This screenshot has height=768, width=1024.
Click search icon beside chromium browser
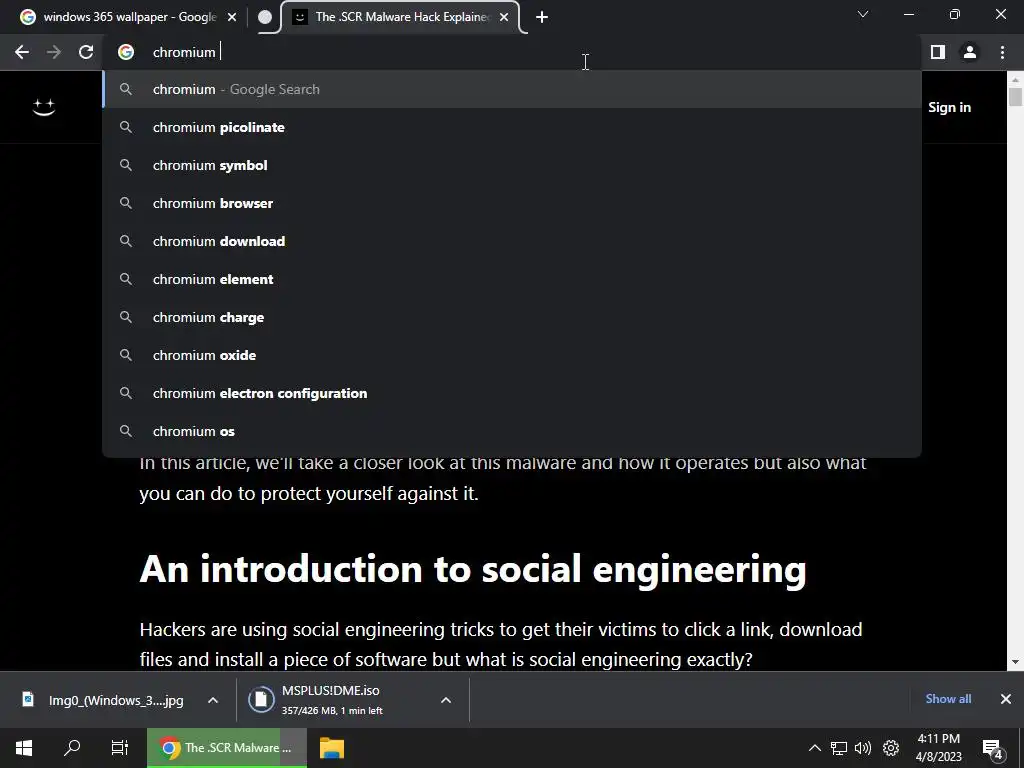(x=126, y=203)
